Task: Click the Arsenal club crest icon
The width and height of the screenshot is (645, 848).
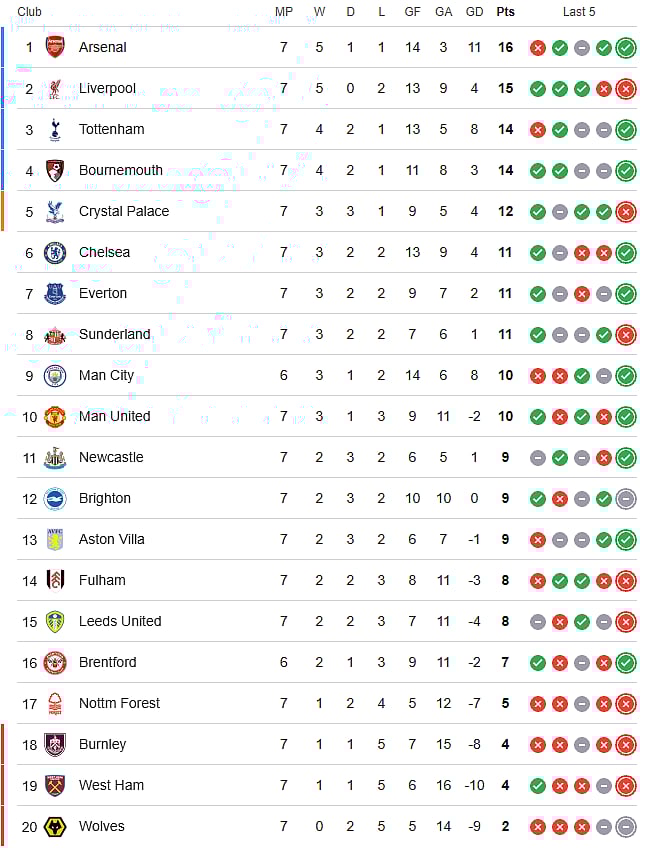Action: tap(55, 47)
